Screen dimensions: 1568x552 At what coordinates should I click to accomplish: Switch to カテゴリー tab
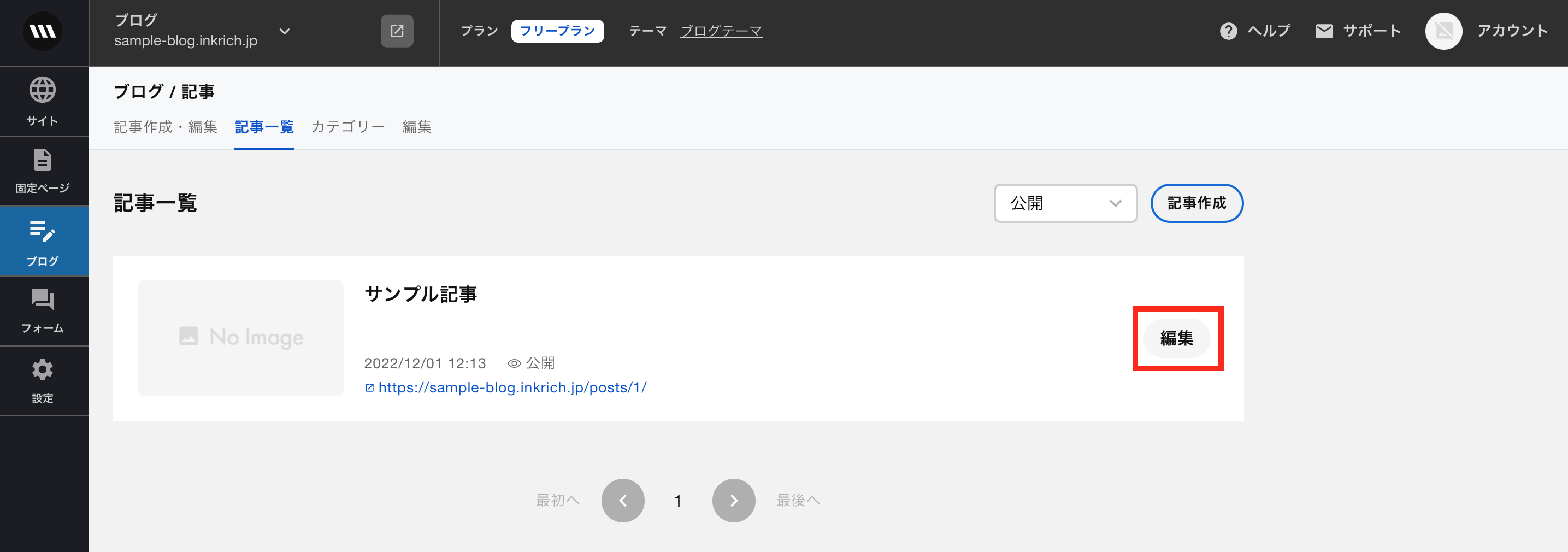tap(348, 127)
